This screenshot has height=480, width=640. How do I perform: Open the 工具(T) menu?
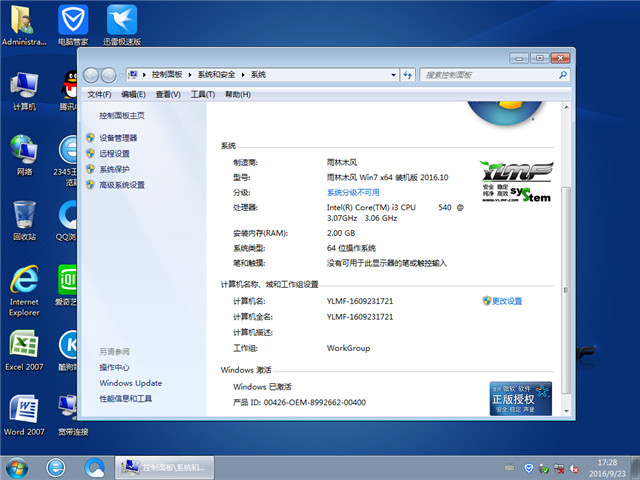pos(203,95)
